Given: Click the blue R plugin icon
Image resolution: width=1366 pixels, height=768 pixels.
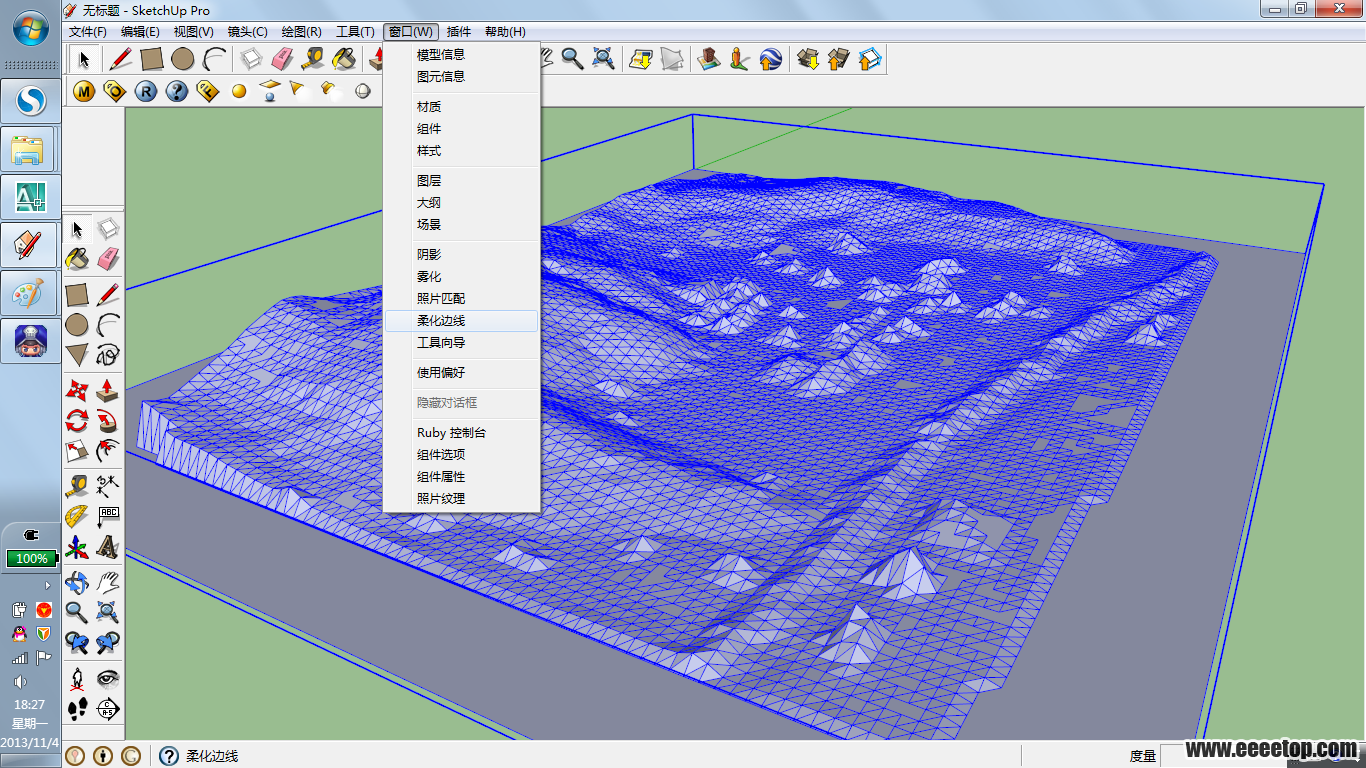Looking at the screenshot, I should [x=146, y=92].
